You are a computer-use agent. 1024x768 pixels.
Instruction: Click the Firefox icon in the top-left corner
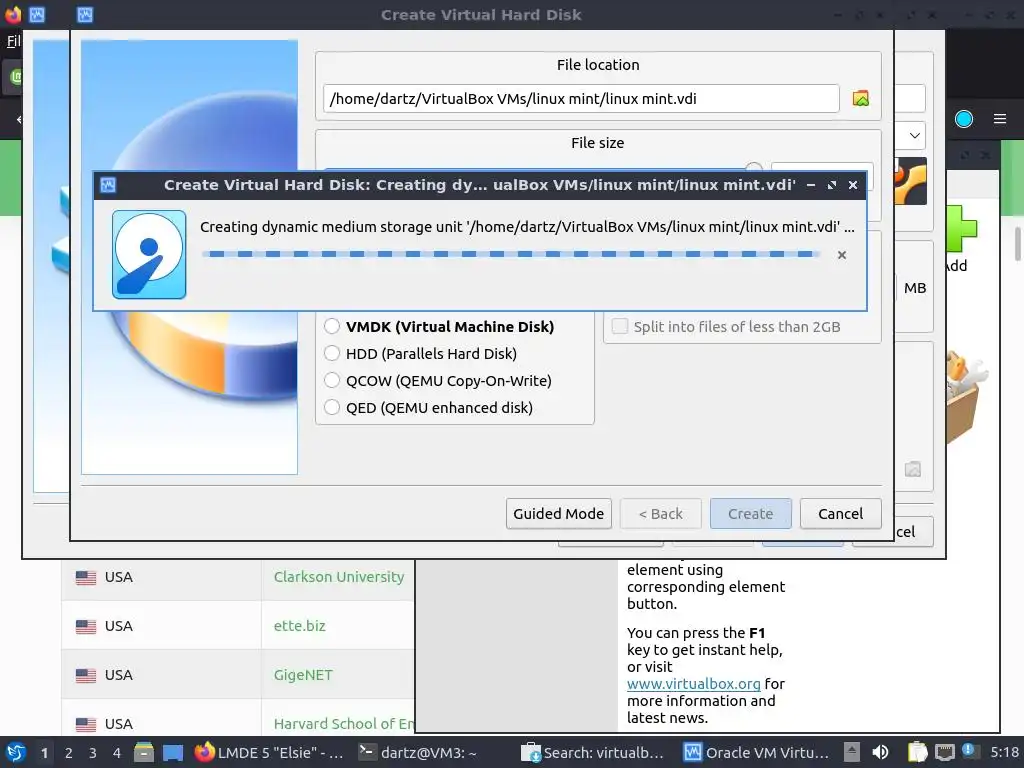[x=12, y=14]
